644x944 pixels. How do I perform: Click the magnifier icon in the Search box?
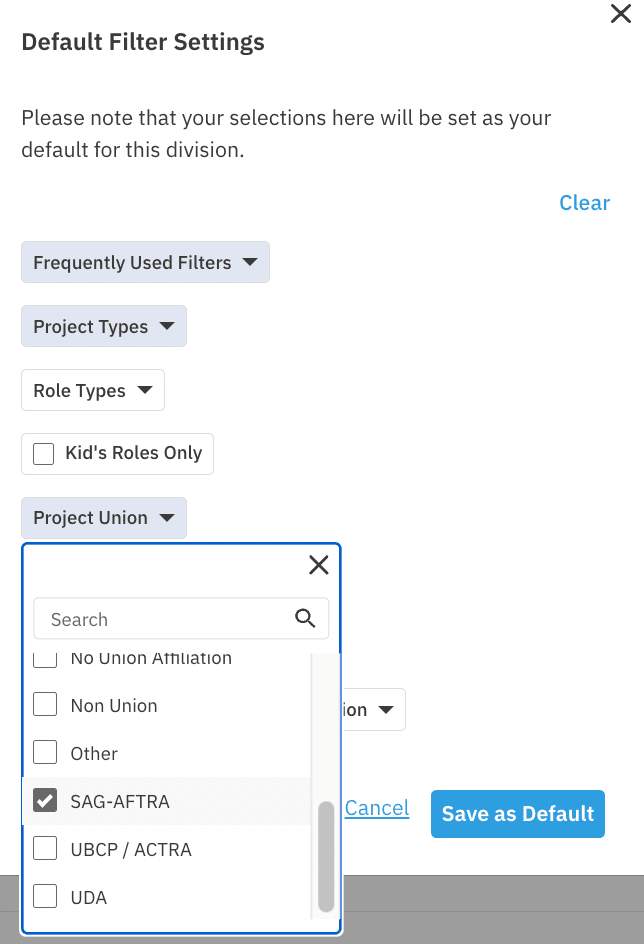305,618
